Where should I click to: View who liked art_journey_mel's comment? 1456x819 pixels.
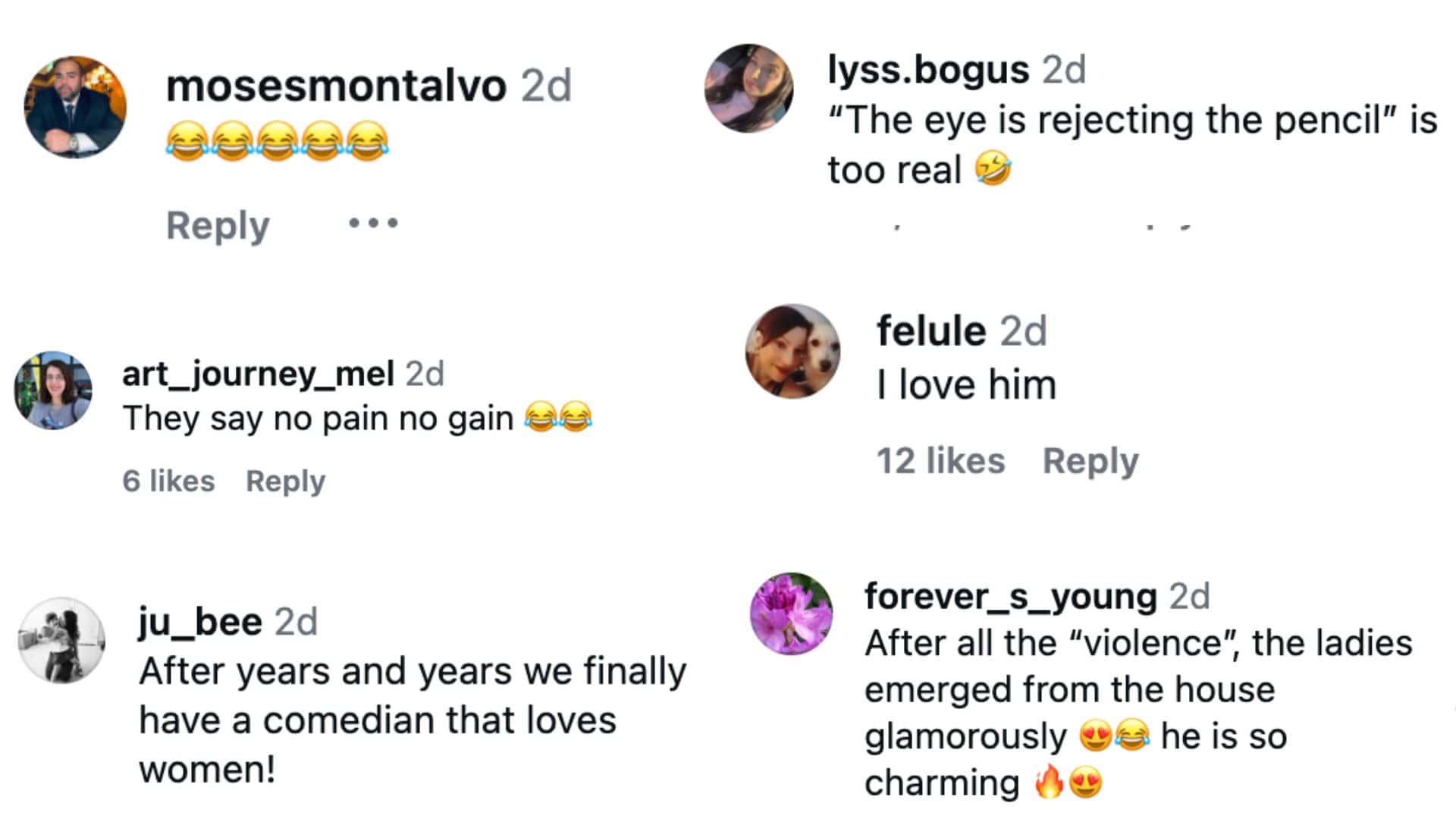coord(168,481)
